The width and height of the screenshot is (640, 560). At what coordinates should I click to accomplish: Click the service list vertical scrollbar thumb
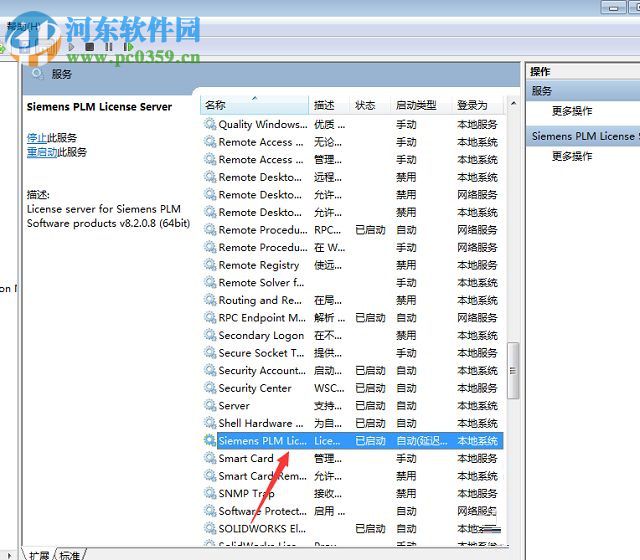coord(513,371)
